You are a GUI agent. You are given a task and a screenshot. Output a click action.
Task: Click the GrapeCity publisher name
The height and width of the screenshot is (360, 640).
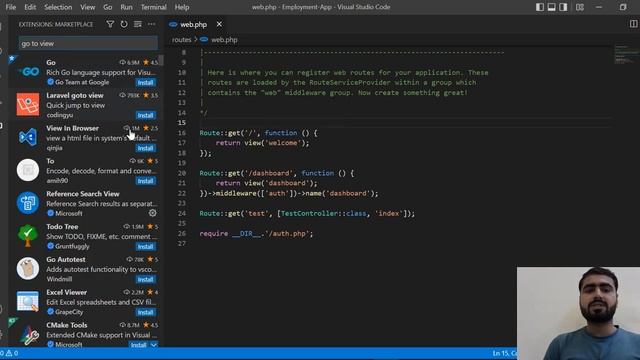click(69, 312)
